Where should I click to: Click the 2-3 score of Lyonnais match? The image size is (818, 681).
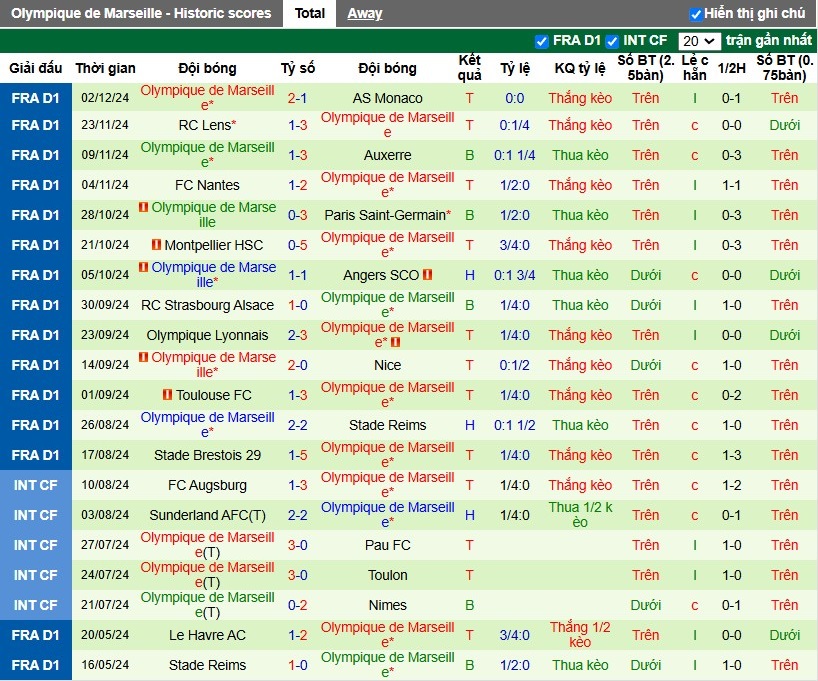point(297,335)
